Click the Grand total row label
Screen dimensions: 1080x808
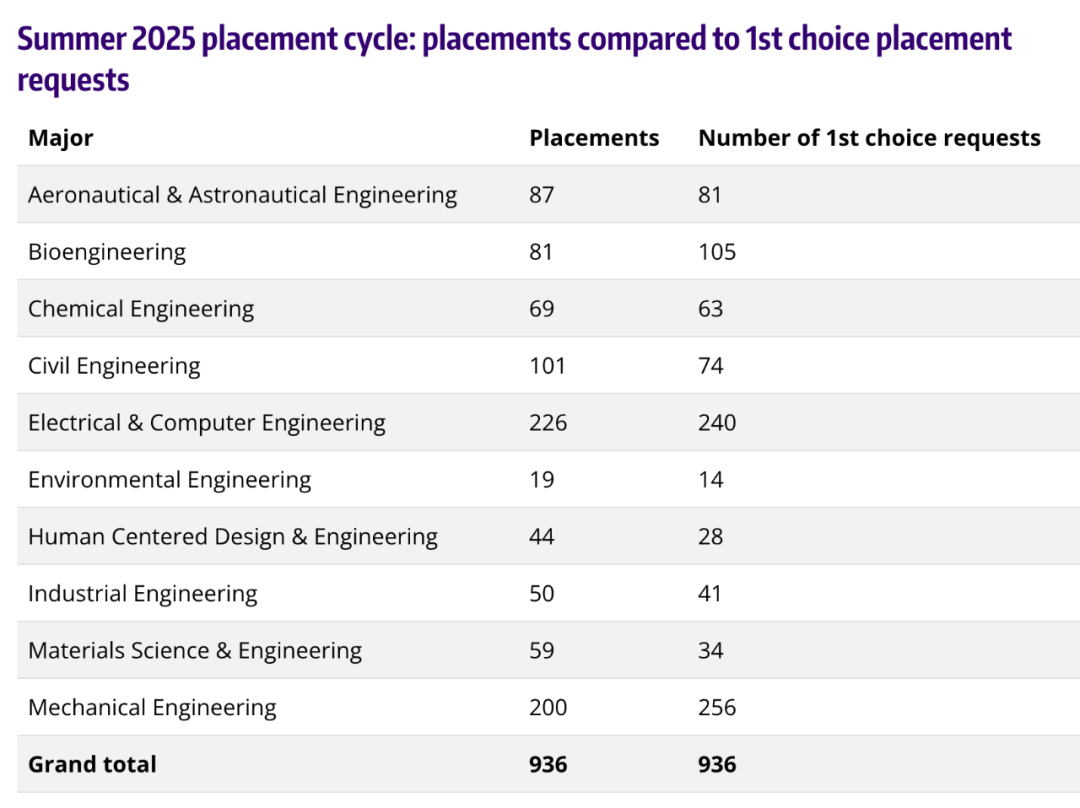click(92, 765)
